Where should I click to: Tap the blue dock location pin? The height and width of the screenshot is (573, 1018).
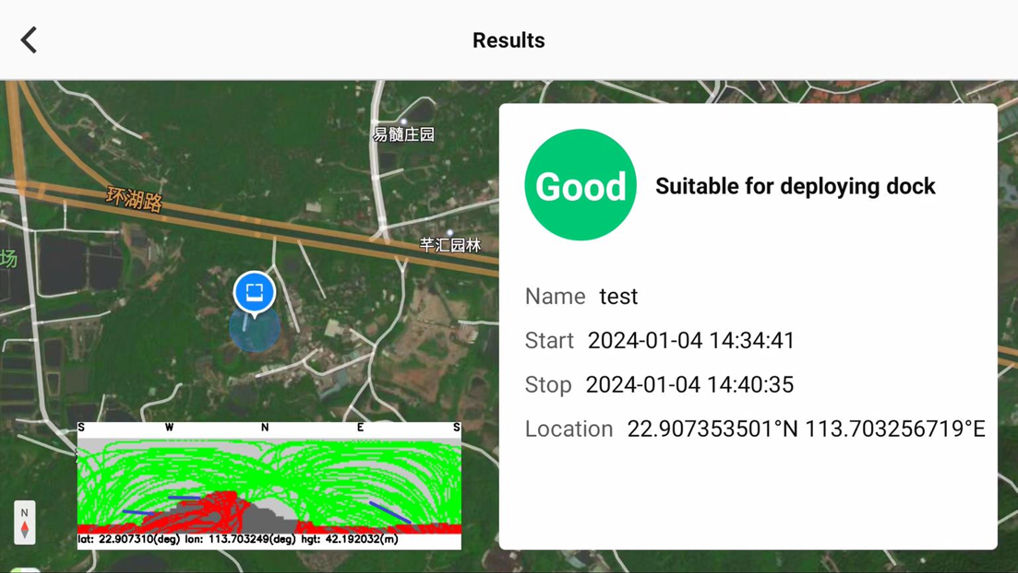254,292
